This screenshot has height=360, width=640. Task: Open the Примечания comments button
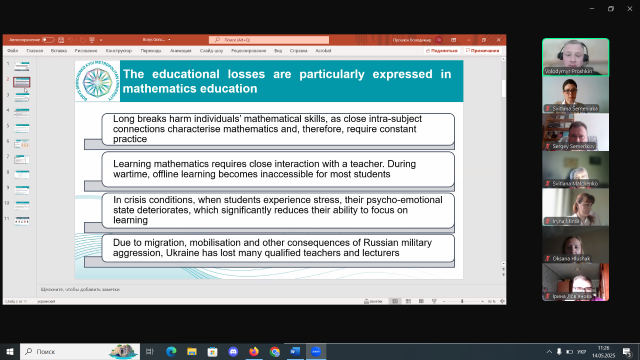[483, 51]
